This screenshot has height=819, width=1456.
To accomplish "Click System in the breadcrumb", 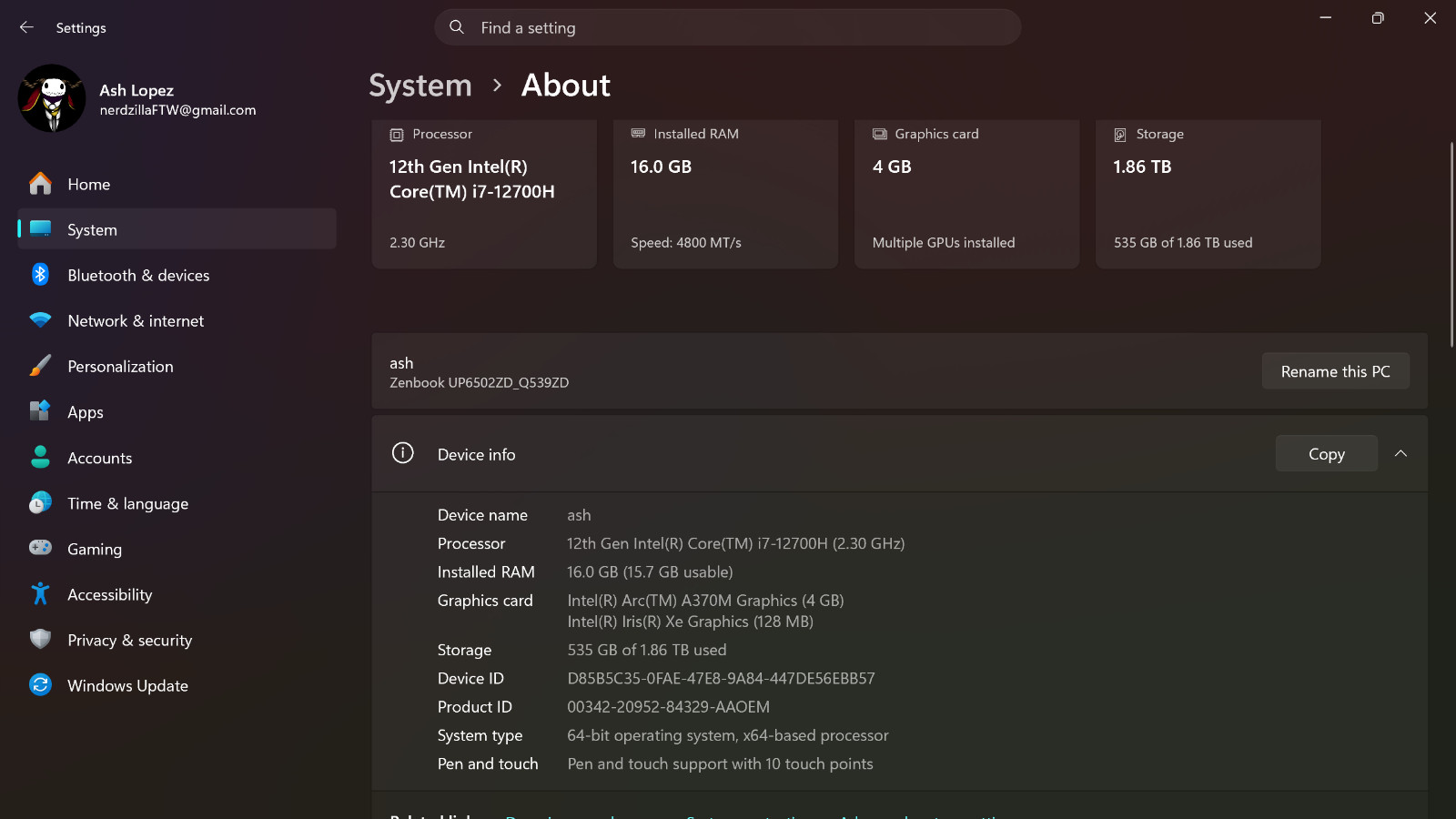I will pyautogui.click(x=420, y=86).
